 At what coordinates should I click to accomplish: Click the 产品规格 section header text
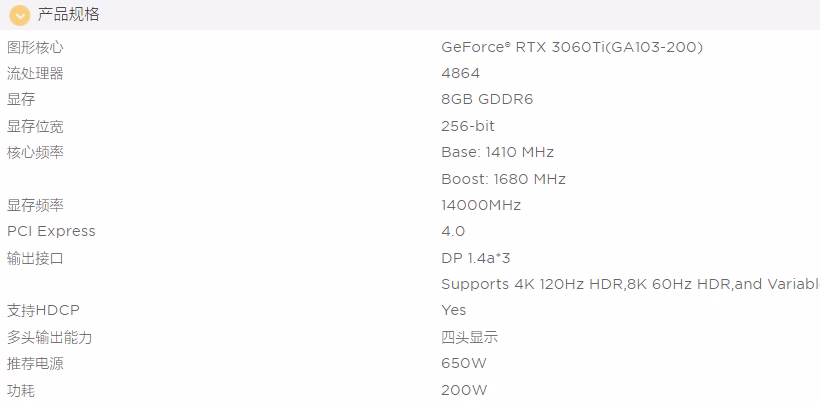click(x=68, y=15)
